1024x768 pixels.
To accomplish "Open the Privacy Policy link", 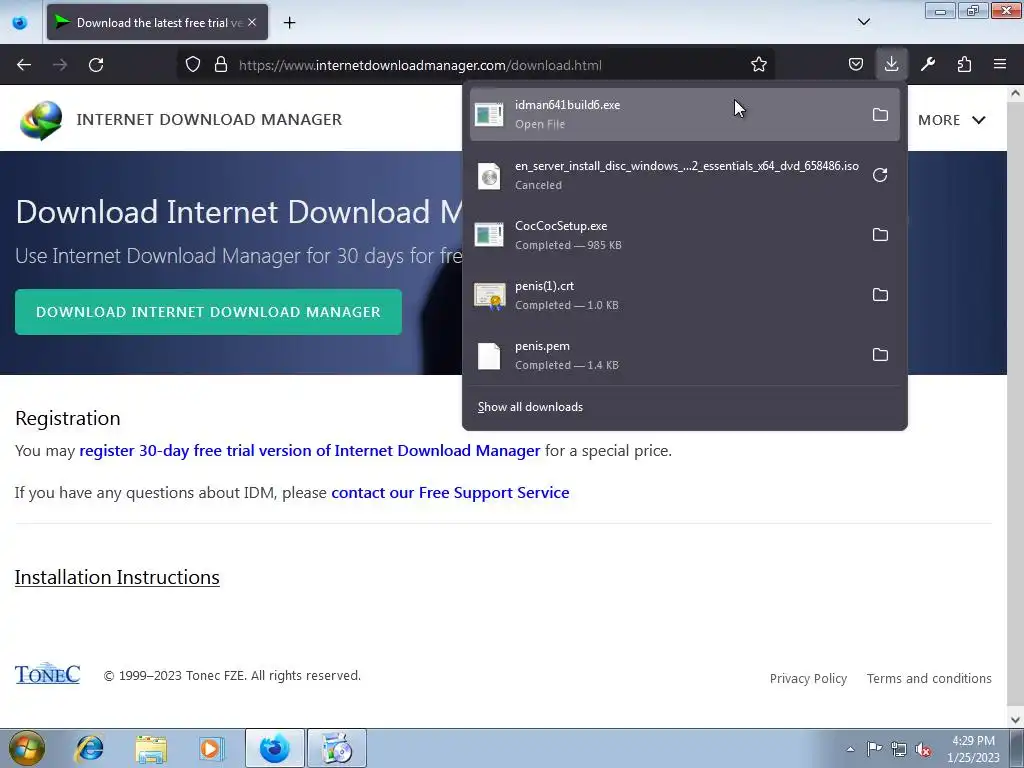I will [808, 679].
